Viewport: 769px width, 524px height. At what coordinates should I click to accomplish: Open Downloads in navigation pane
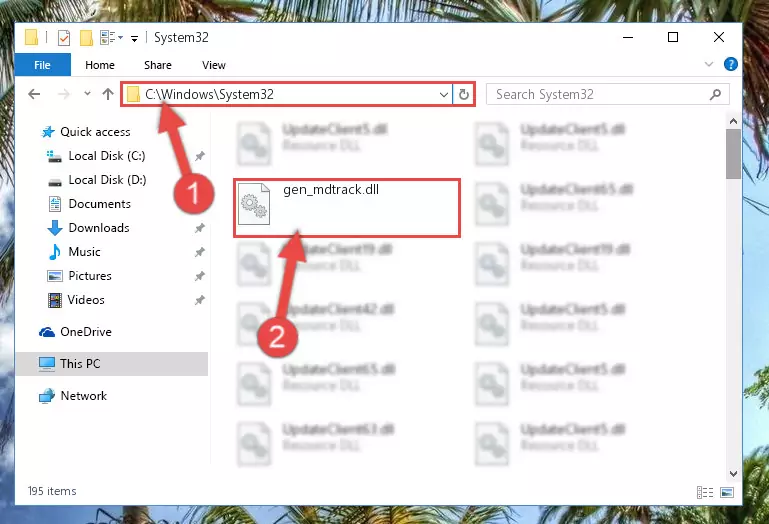(99, 228)
